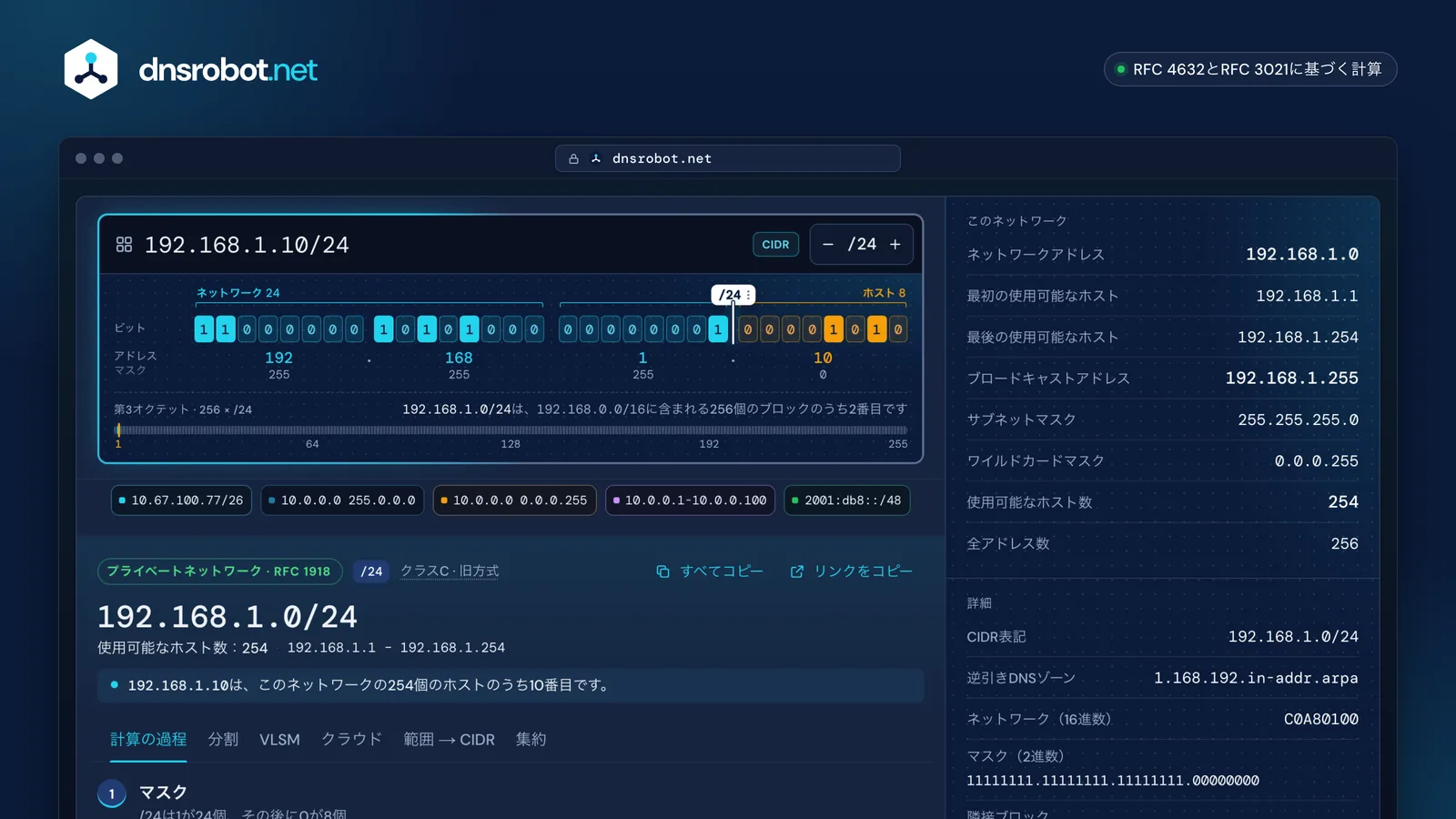Image resolution: width=1456 pixels, height=819 pixels.
Task: Click the grid icon beside 192.168.1.10/24
Action: pos(125,245)
